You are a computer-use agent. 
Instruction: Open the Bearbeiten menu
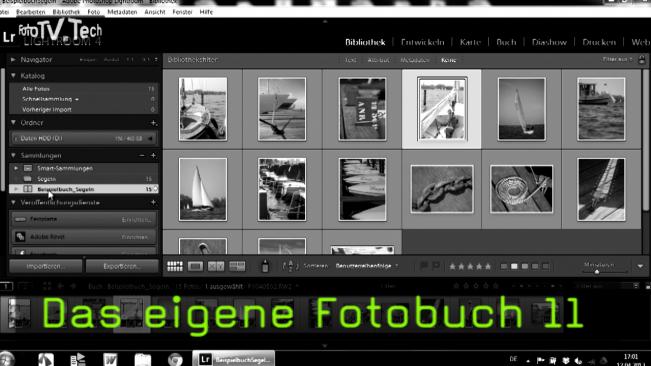click(x=31, y=12)
